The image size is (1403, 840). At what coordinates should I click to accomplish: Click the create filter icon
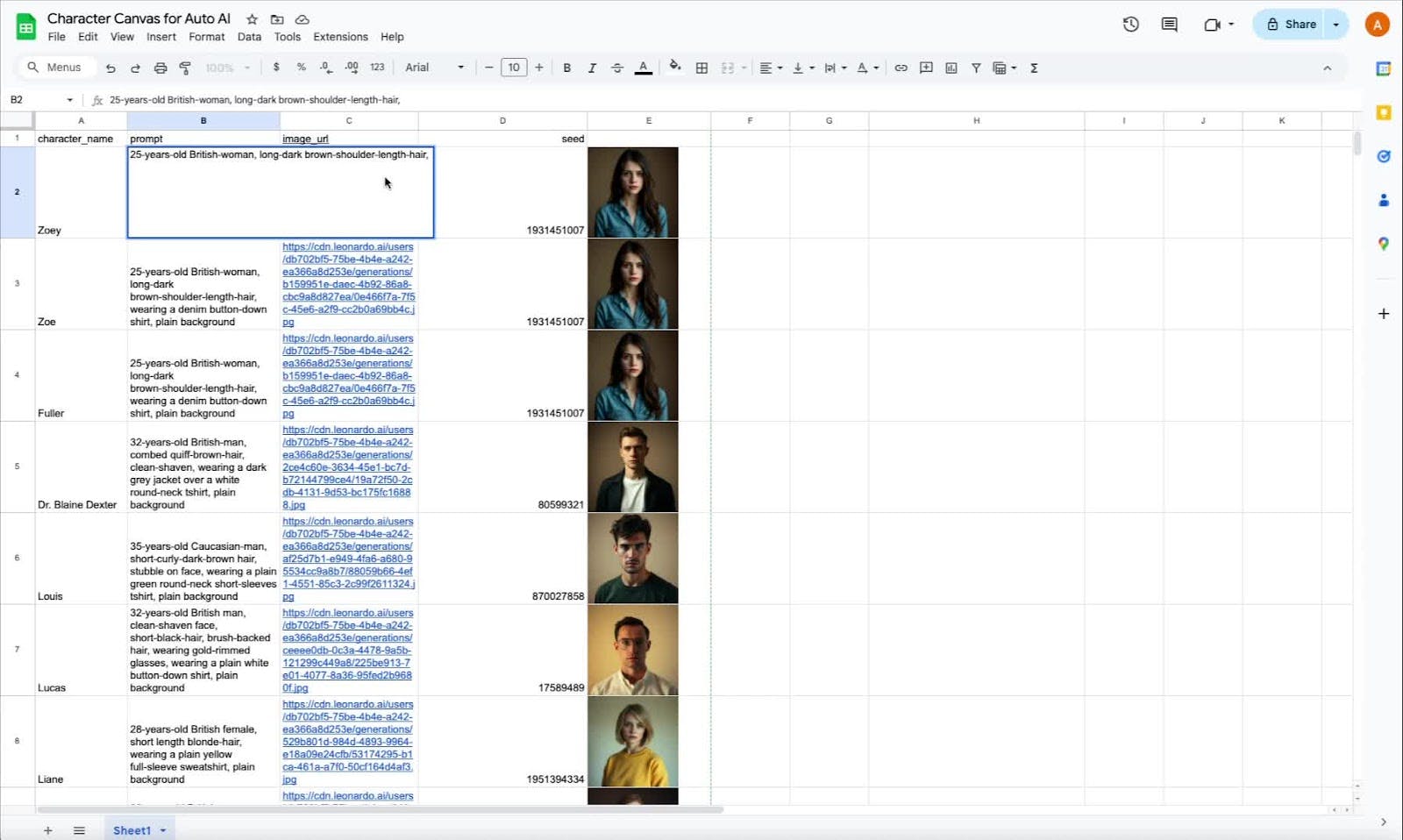(976, 68)
